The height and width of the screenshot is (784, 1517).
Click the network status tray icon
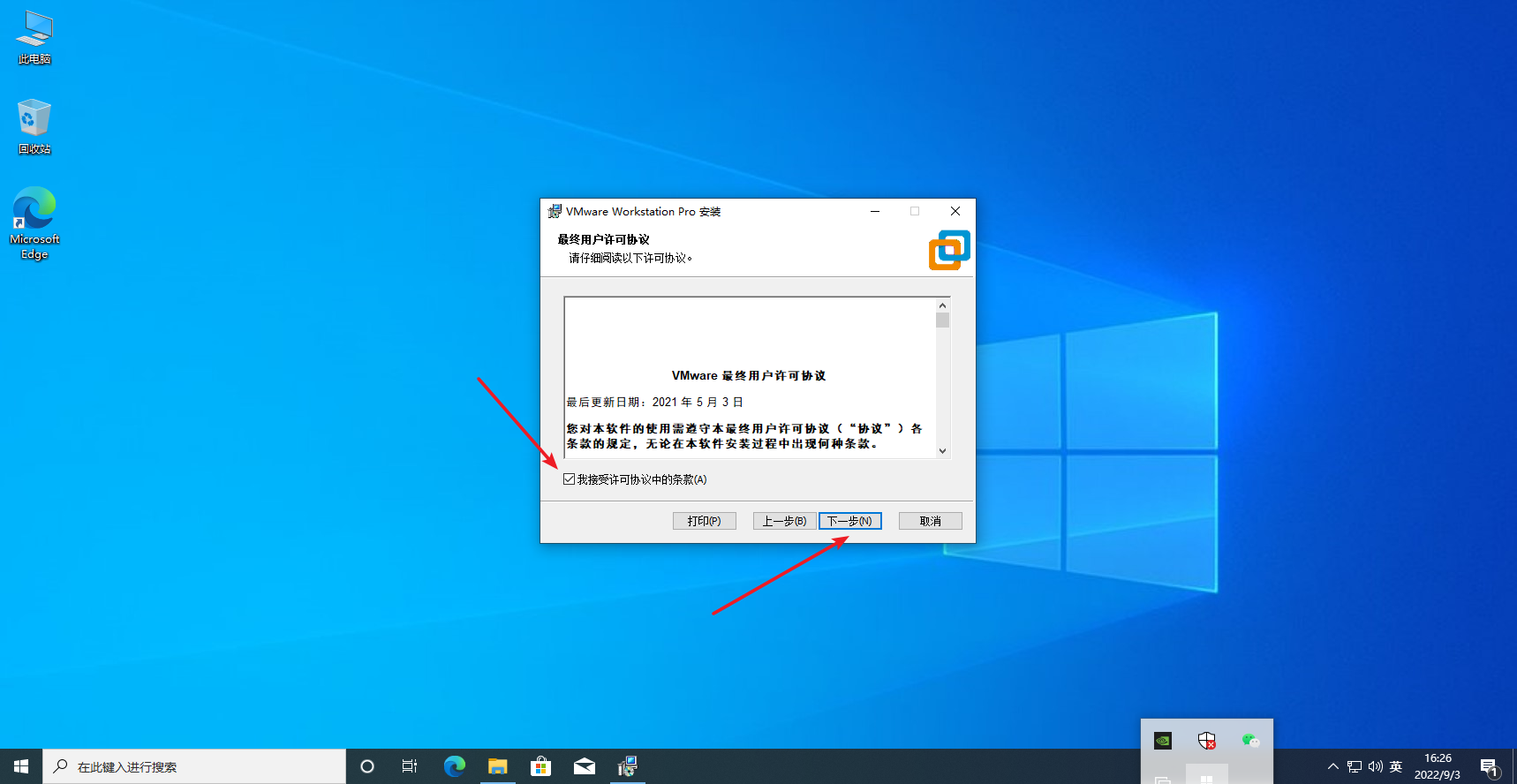(x=1355, y=766)
